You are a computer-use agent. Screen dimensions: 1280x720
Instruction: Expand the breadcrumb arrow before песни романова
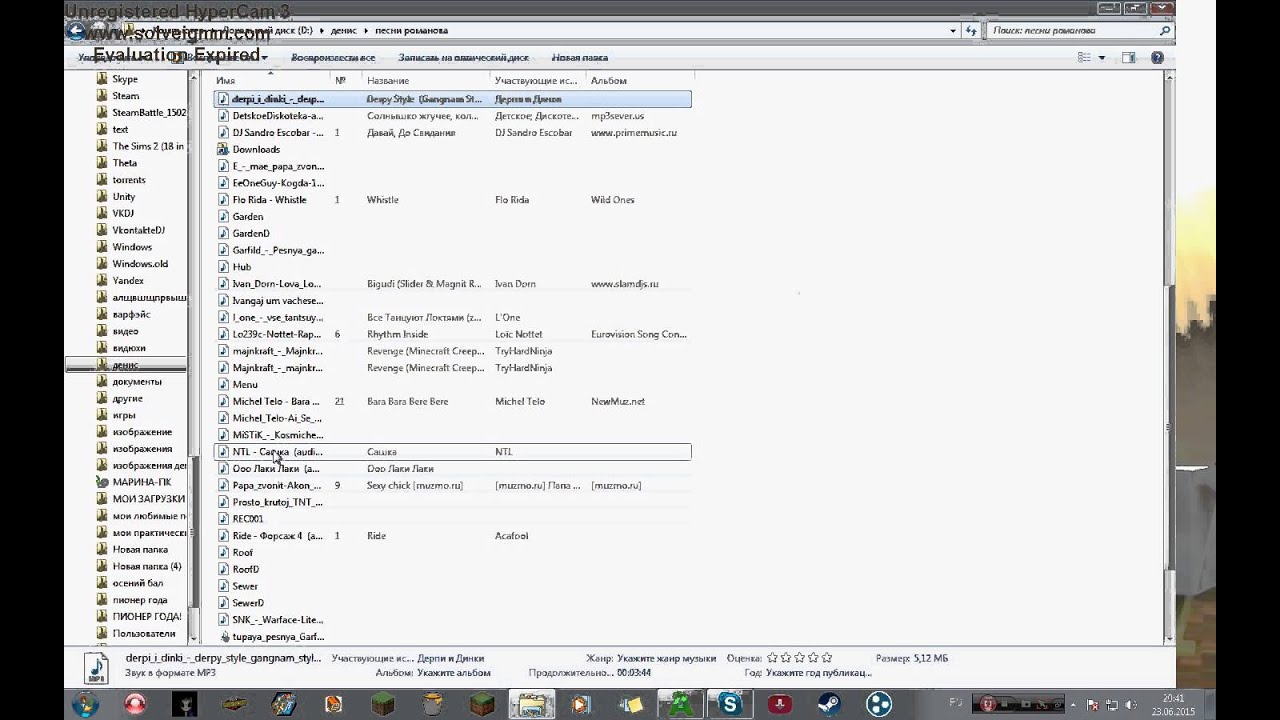366,31
